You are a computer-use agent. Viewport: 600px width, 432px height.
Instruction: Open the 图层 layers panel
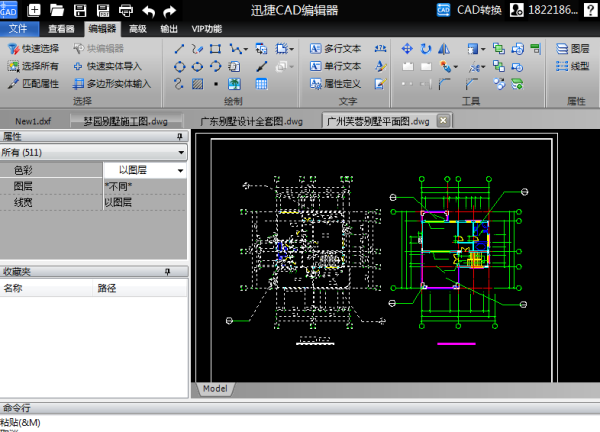pyautogui.click(x=573, y=49)
